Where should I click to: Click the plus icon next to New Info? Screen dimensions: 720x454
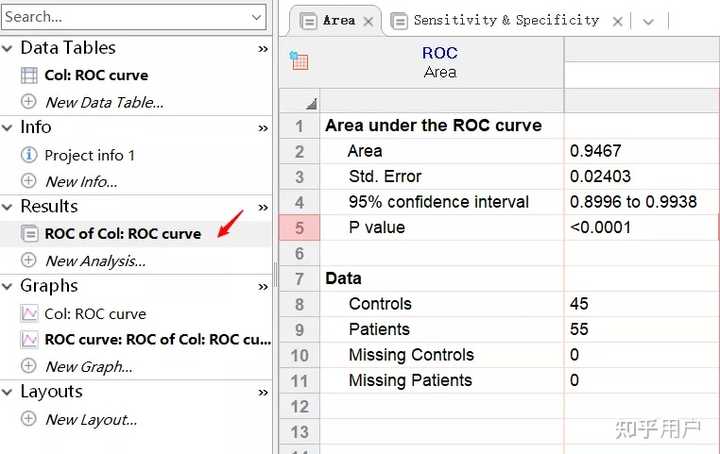(x=29, y=181)
